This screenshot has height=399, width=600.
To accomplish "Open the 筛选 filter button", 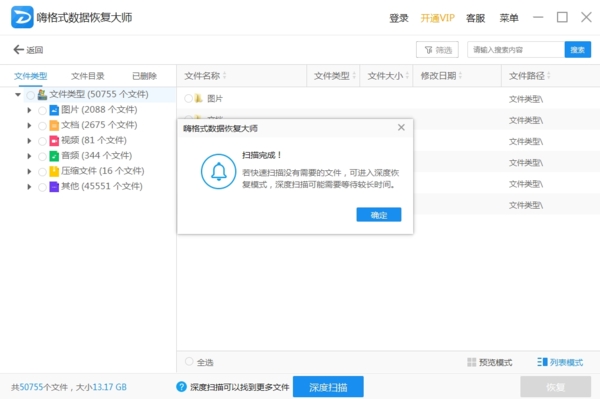I will [437, 50].
